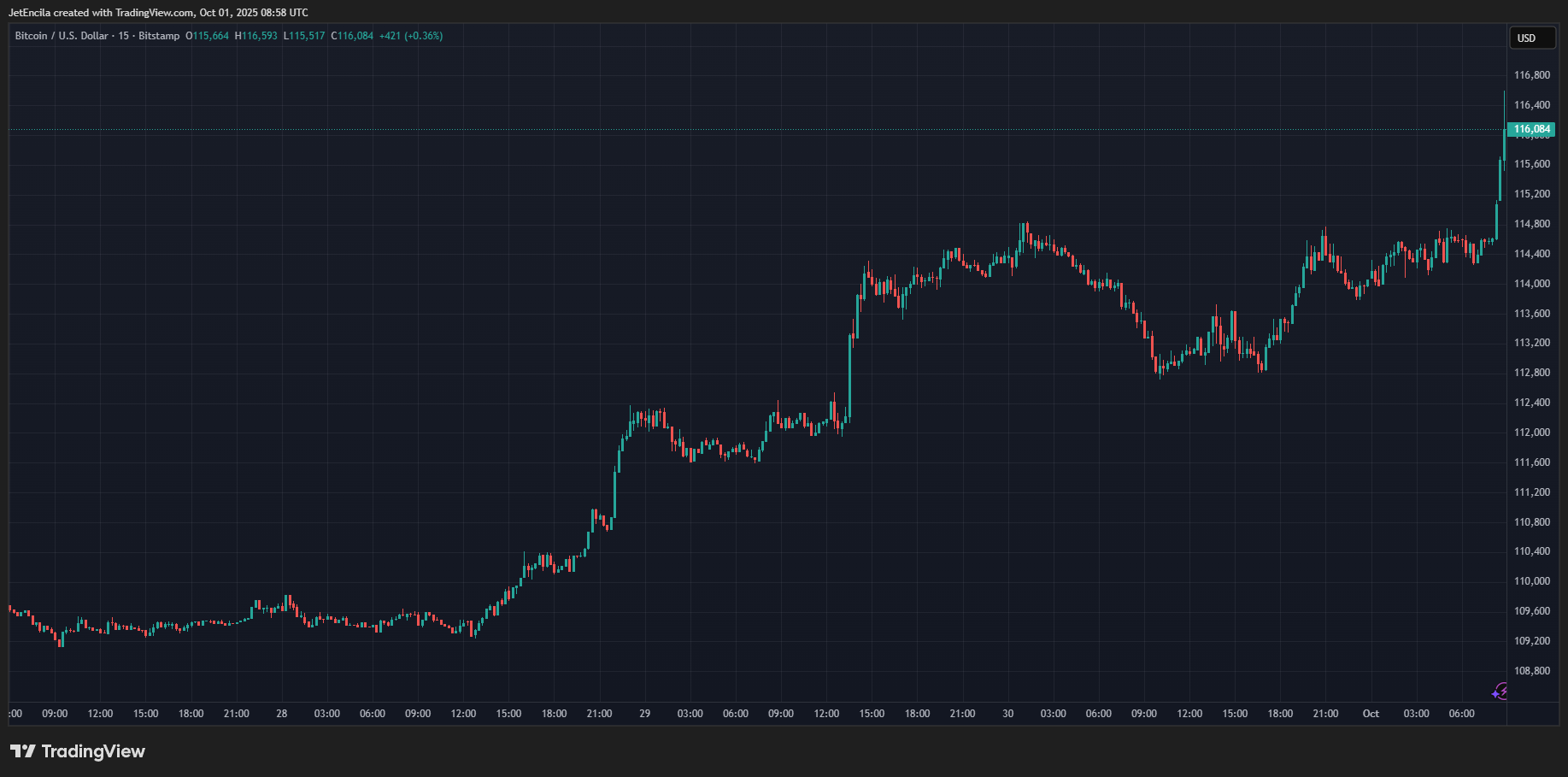Select the Bitcoin / U.S. Dollar symbol title

click(x=62, y=36)
